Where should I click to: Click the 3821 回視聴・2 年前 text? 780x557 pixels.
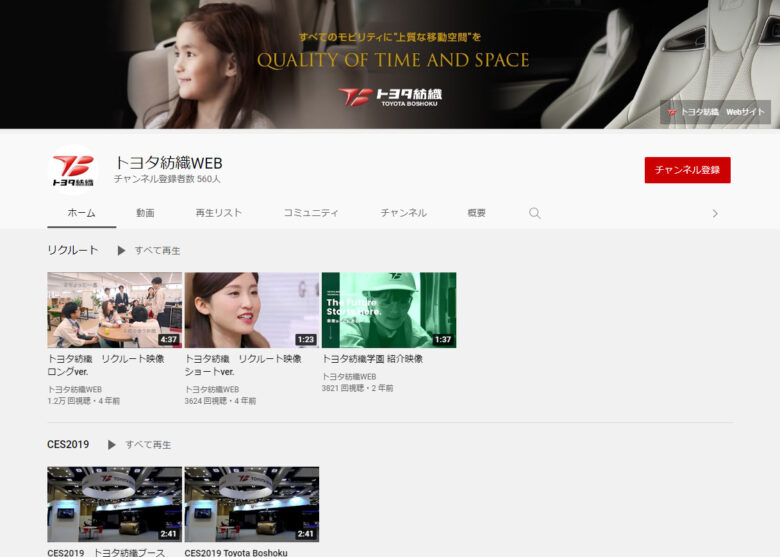[x=358, y=388]
